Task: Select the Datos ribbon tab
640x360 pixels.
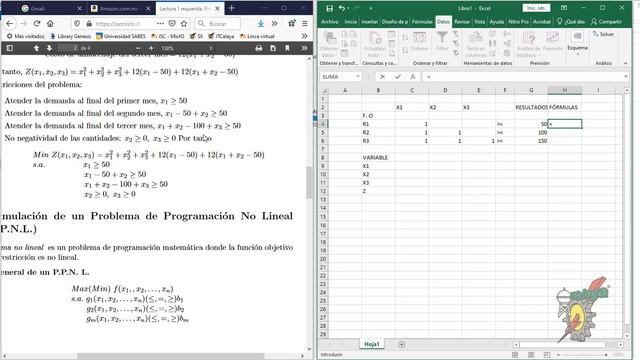Action: [443, 22]
